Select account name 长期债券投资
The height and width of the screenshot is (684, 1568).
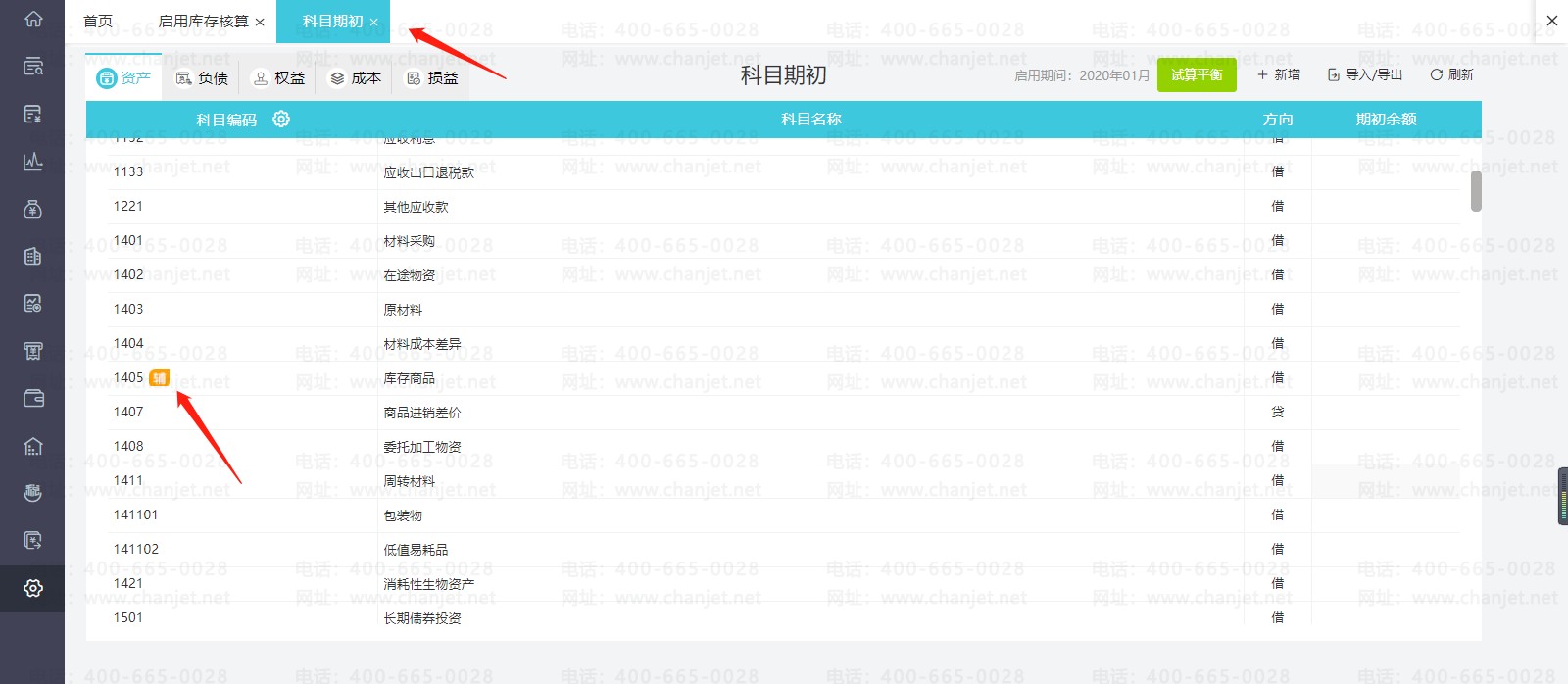pos(422,618)
